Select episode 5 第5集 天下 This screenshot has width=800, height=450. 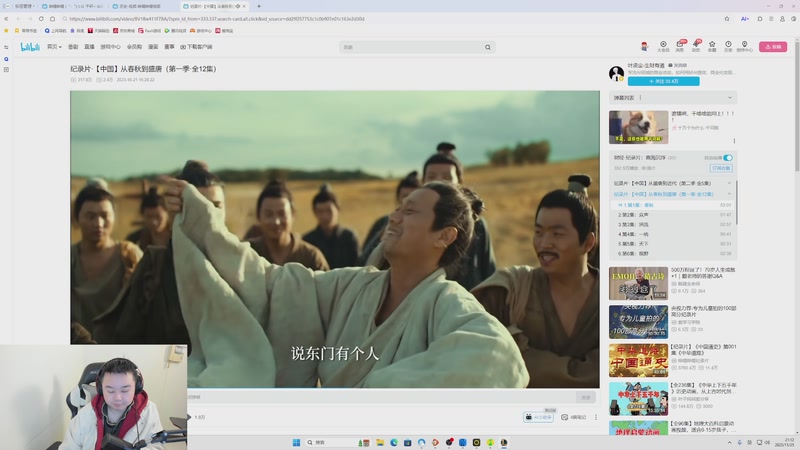click(x=673, y=244)
